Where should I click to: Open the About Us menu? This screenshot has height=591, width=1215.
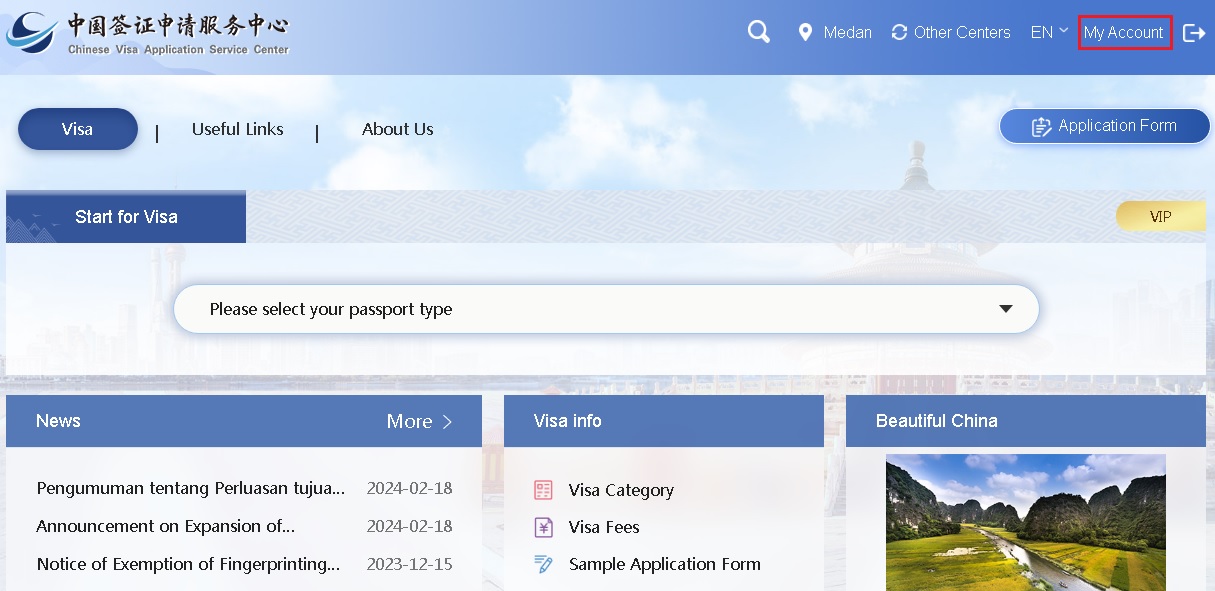[x=397, y=129]
